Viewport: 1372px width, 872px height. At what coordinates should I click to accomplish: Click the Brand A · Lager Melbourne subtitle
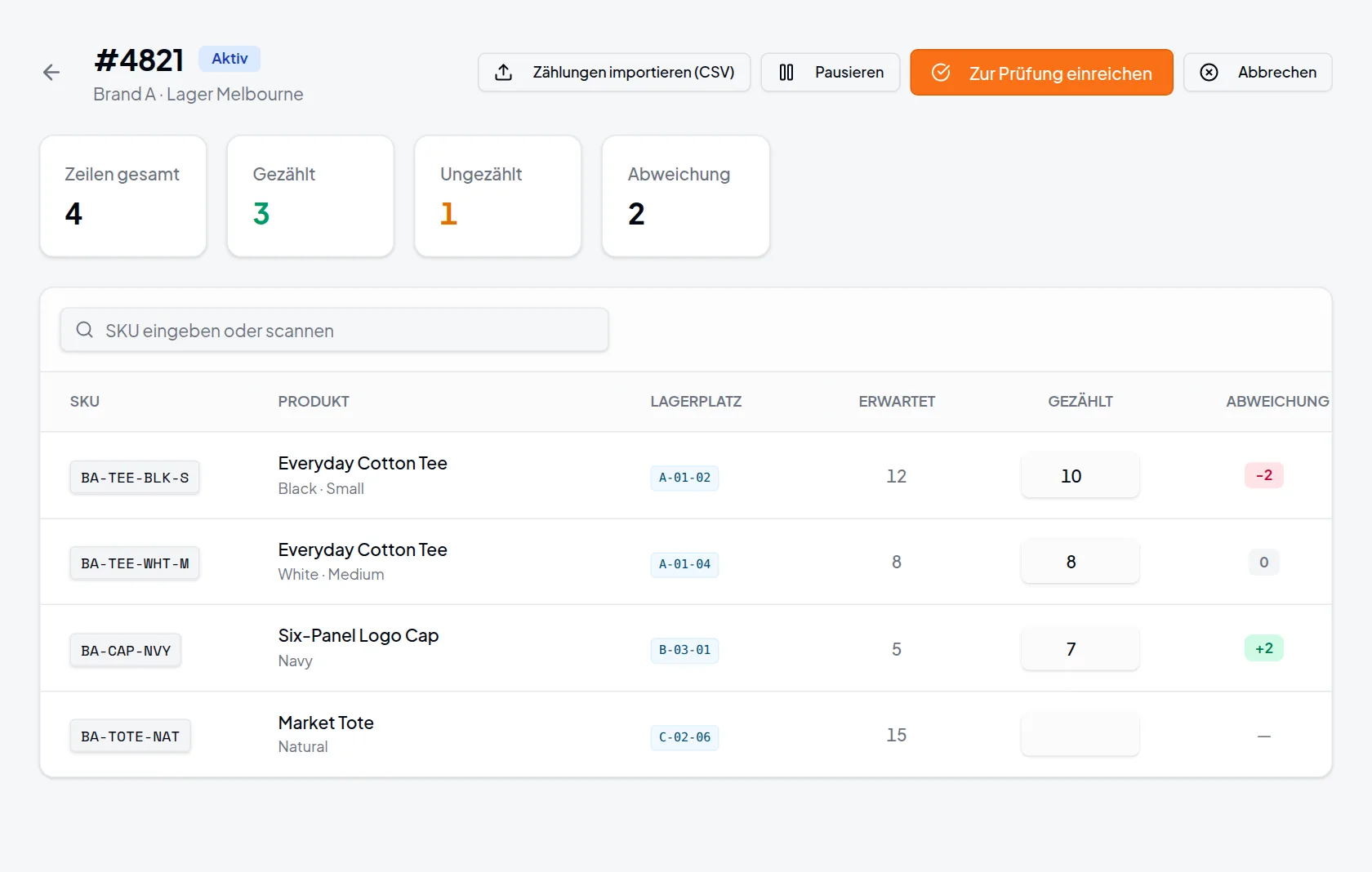click(198, 94)
